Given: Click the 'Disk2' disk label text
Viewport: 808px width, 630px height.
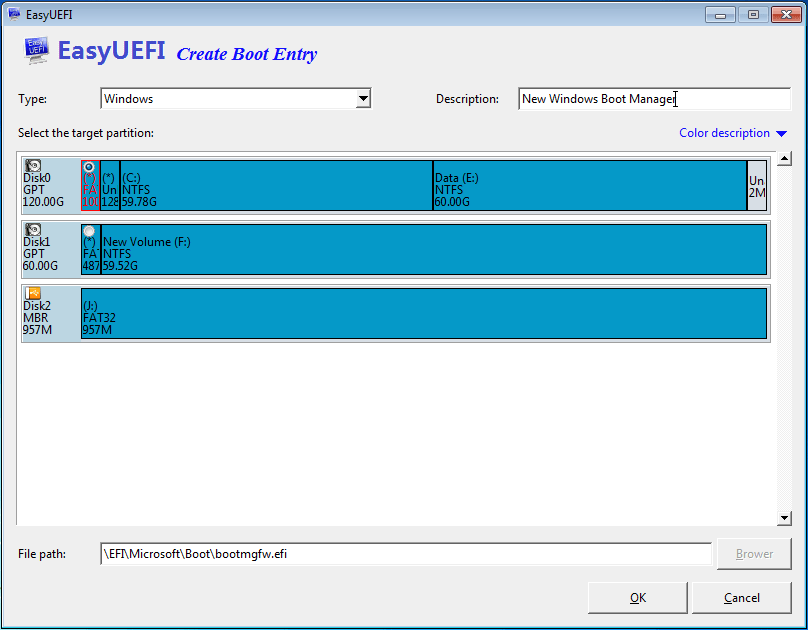Looking at the screenshot, I should pyautogui.click(x=37, y=306).
